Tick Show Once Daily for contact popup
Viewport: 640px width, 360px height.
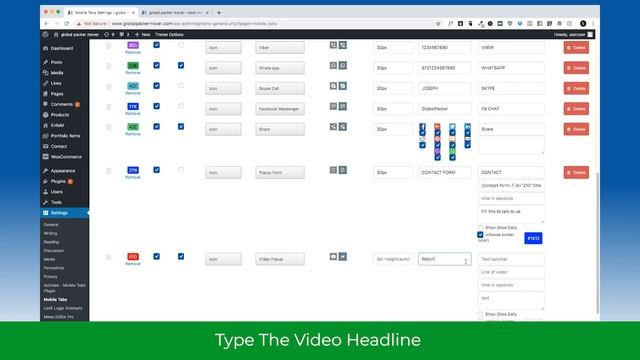[x=480, y=227]
